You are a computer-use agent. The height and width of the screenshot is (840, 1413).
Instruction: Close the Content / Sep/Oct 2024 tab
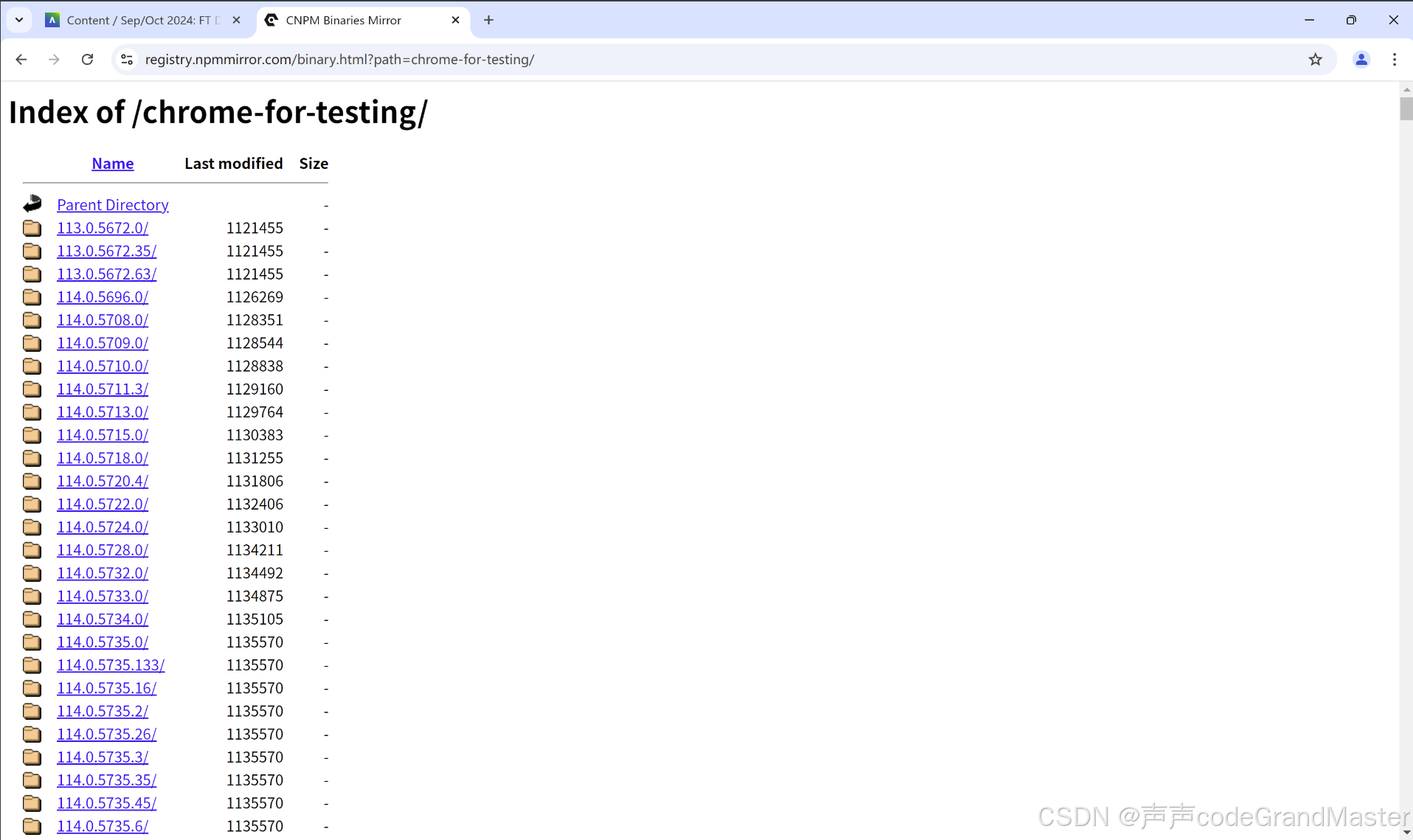(x=236, y=20)
